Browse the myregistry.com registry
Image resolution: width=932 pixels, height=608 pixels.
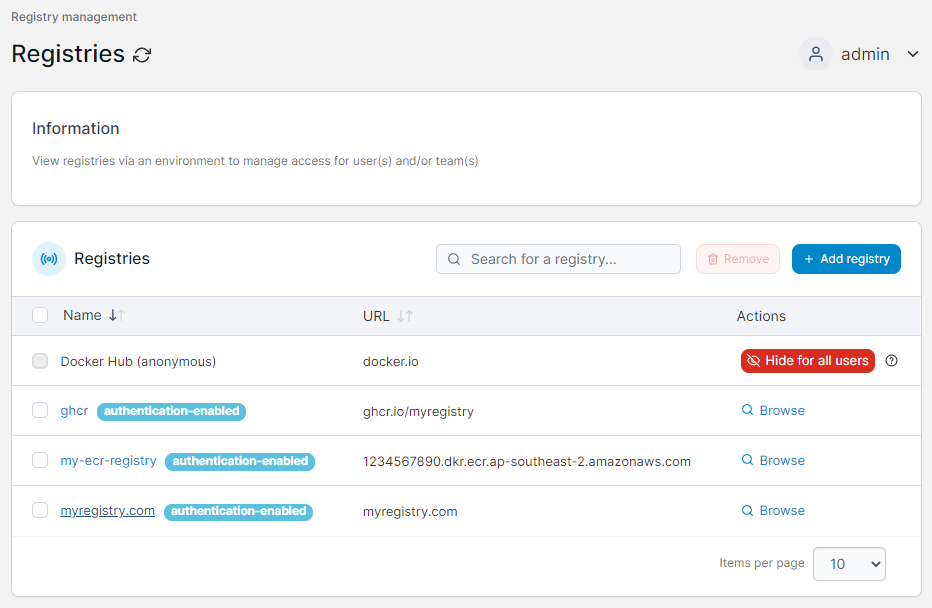tap(780, 510)
